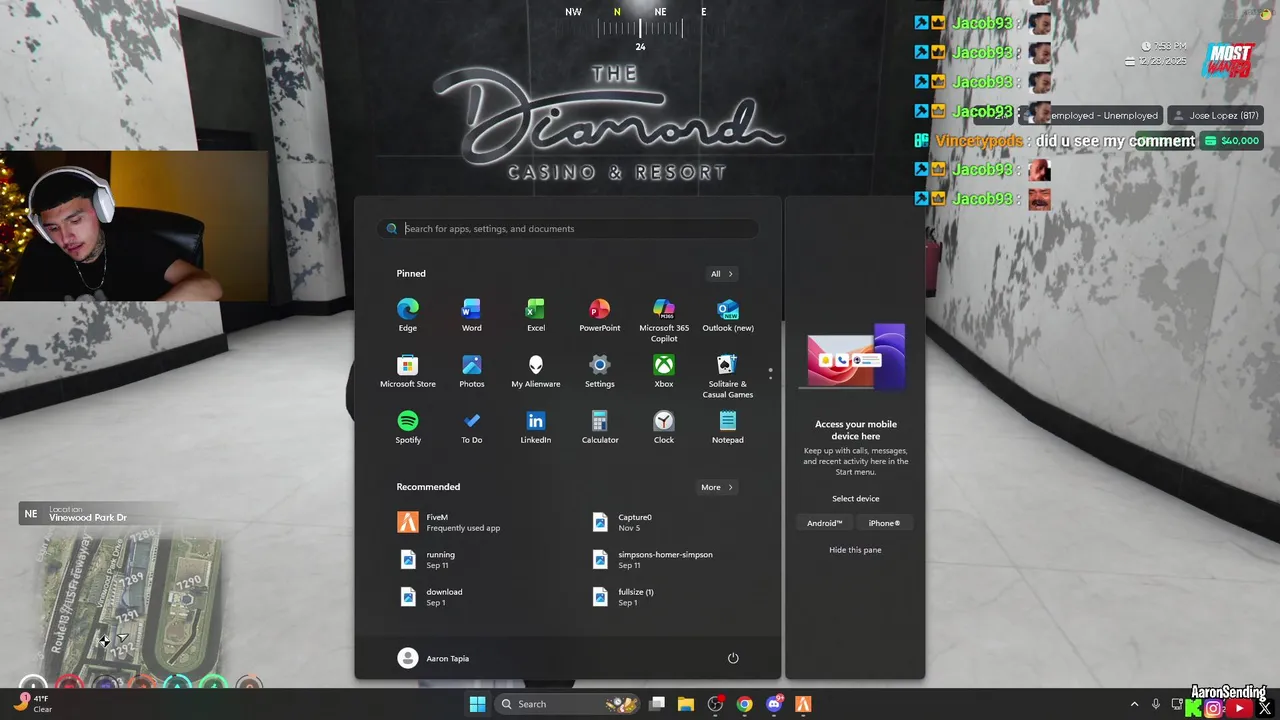The image size is (1280, 720).
Task: Focus the Start menu search field
Action: coord(567,229)
